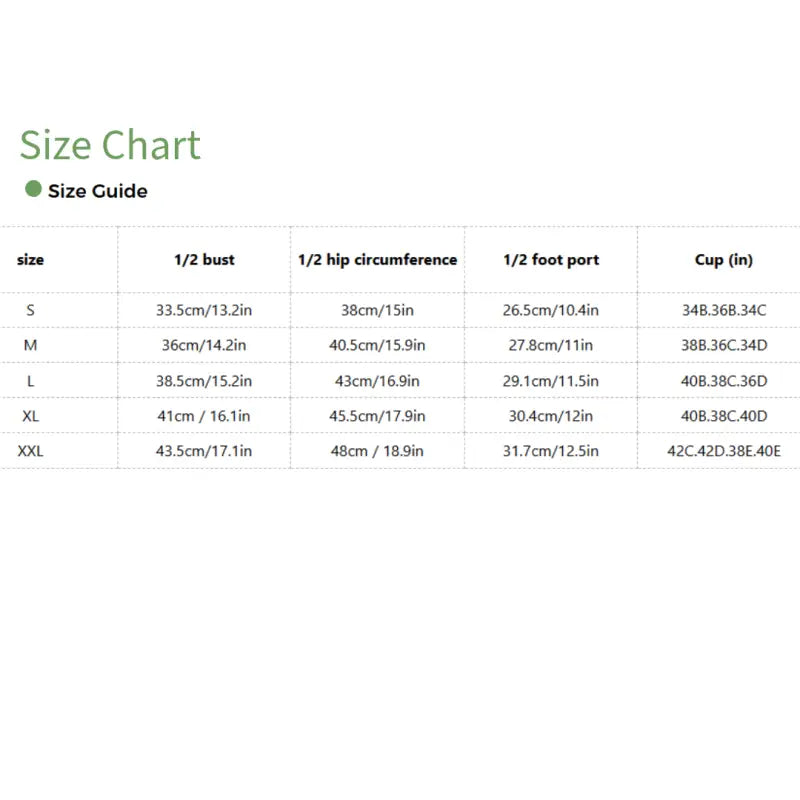Click the 40.5cm/15.9in hip cell

coord(377,345)
